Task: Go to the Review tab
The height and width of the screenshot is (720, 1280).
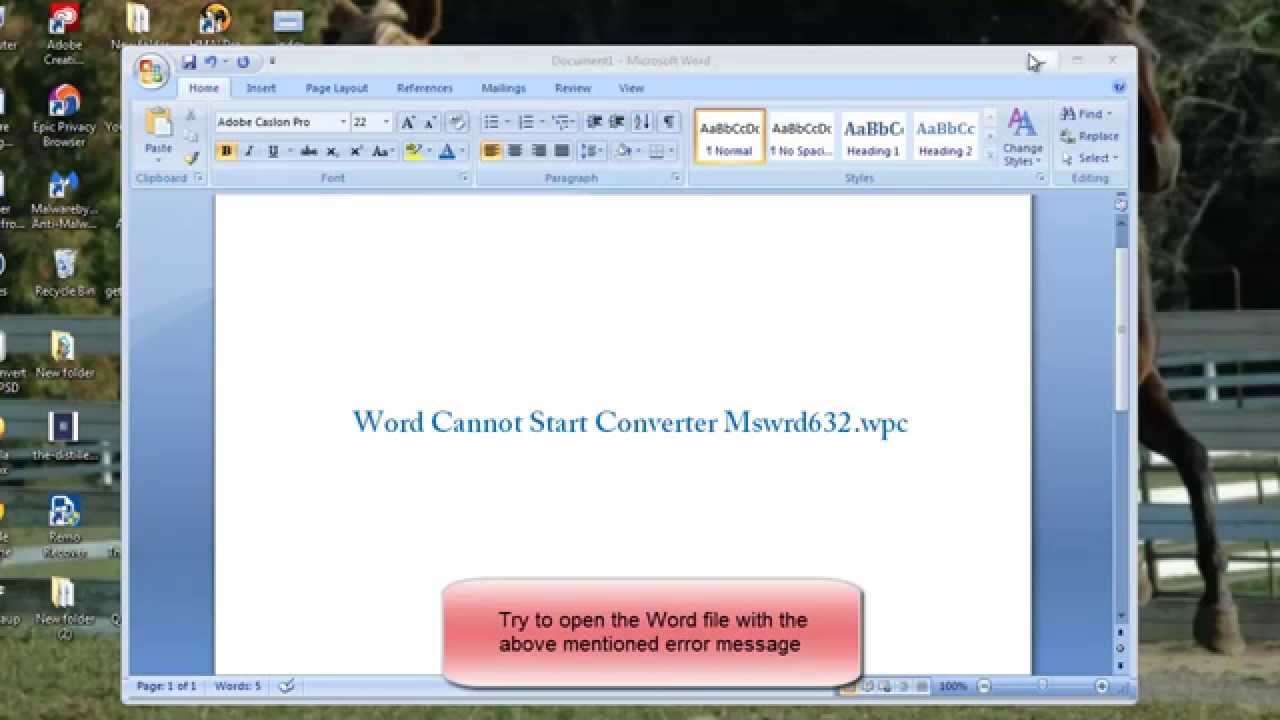Action: pyautogui.click(x=573, y=88)
